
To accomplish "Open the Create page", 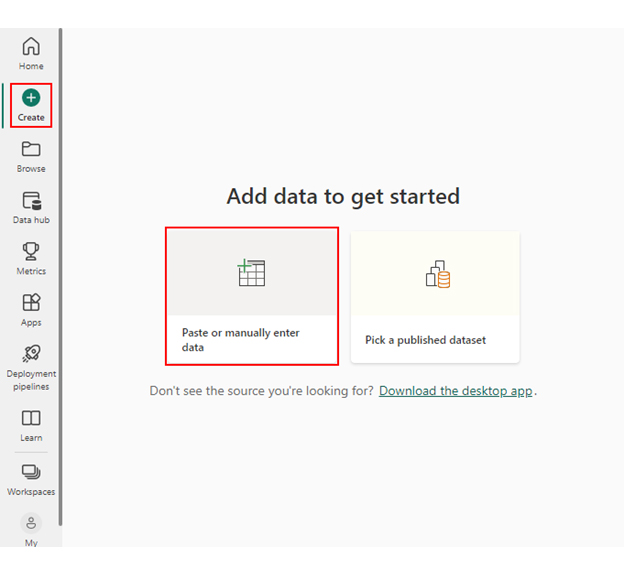I will pos(31,105).
